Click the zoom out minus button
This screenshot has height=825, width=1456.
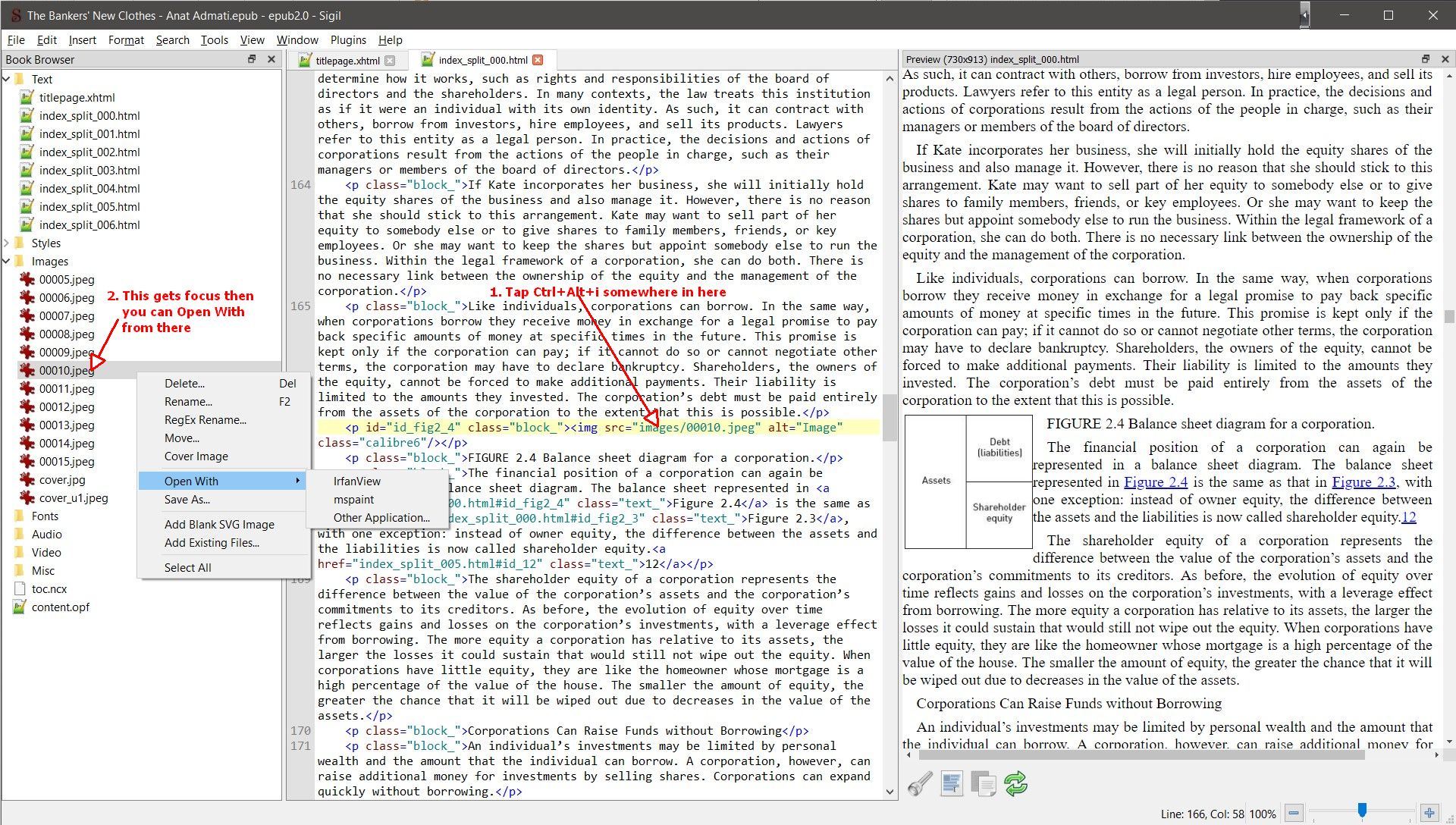click(1294, 813)
